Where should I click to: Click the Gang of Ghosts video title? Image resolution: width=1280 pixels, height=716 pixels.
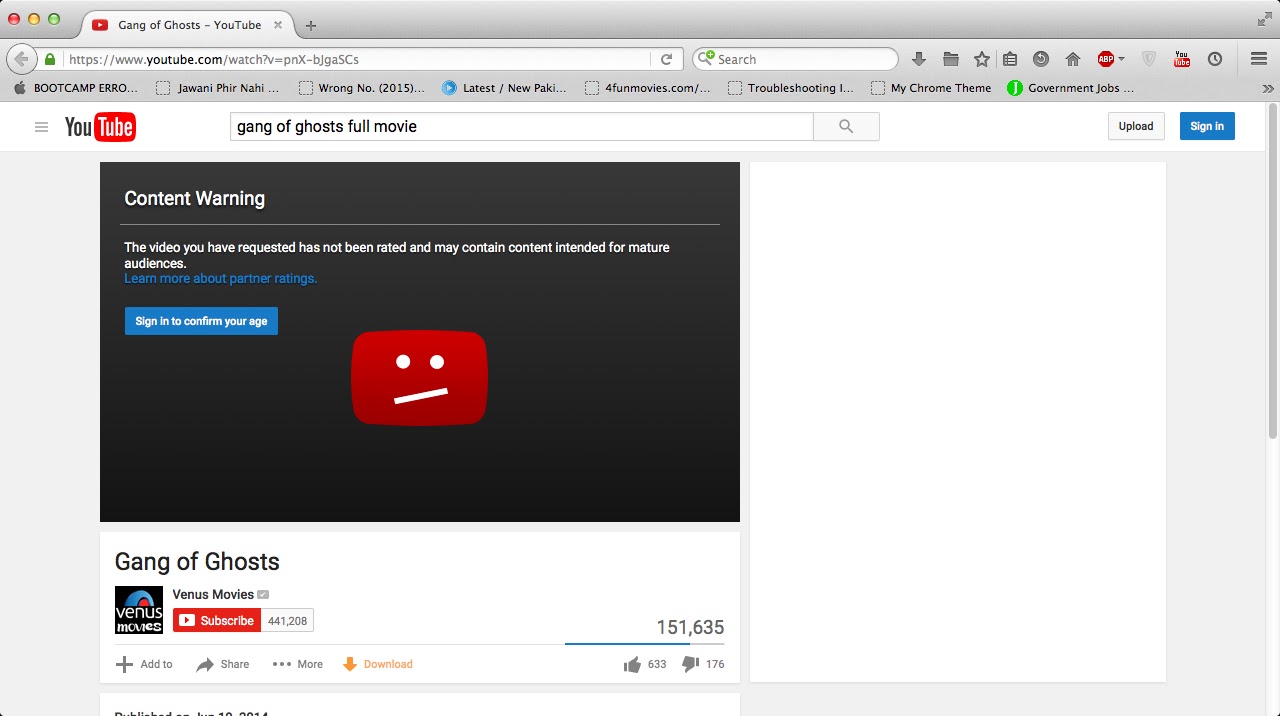[197, 562]
